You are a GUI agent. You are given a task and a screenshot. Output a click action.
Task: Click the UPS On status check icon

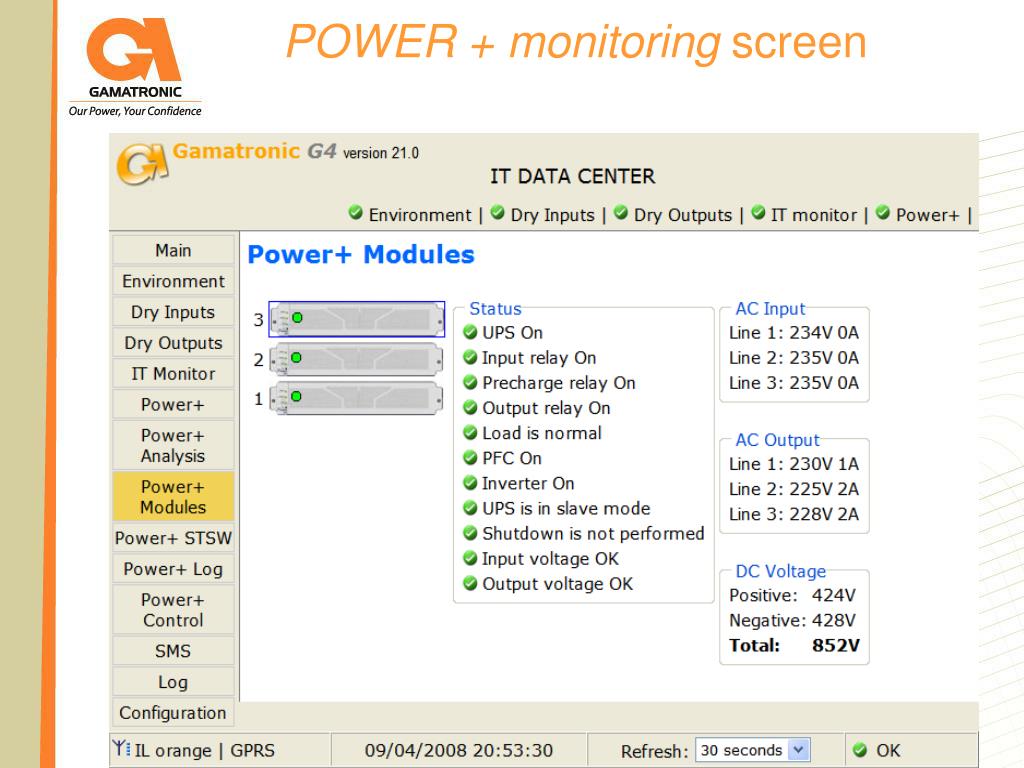pos(470,332)
